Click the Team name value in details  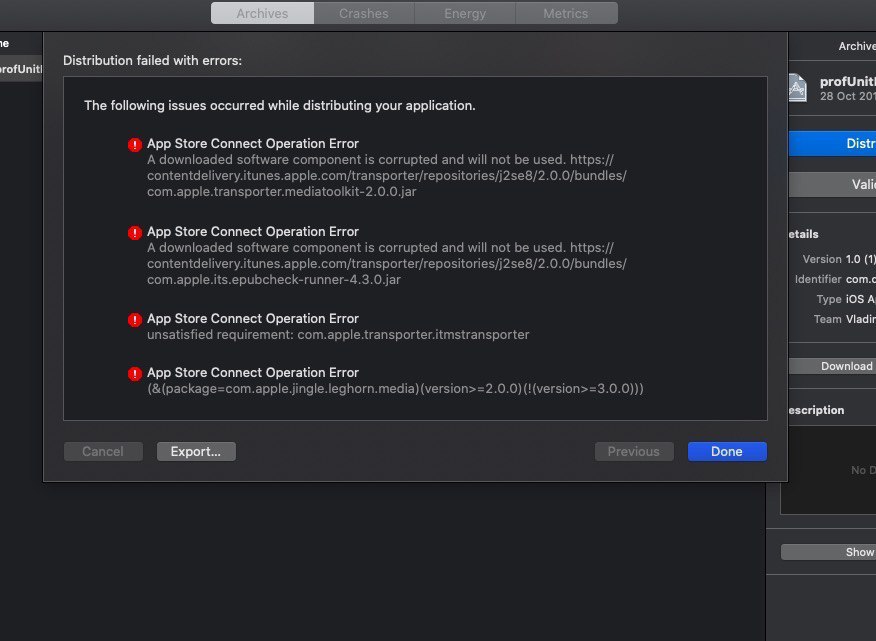[x=860, y=319]
